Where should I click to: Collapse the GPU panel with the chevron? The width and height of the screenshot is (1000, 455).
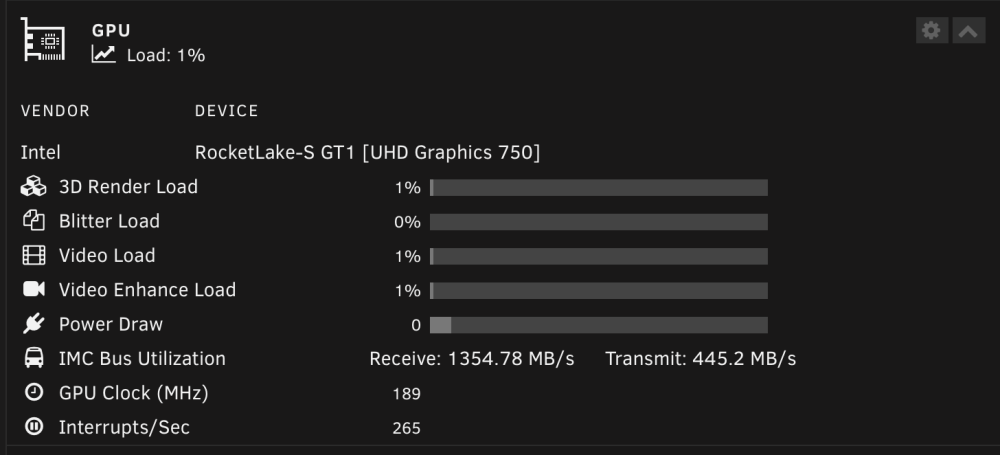[x=969, y=30]
